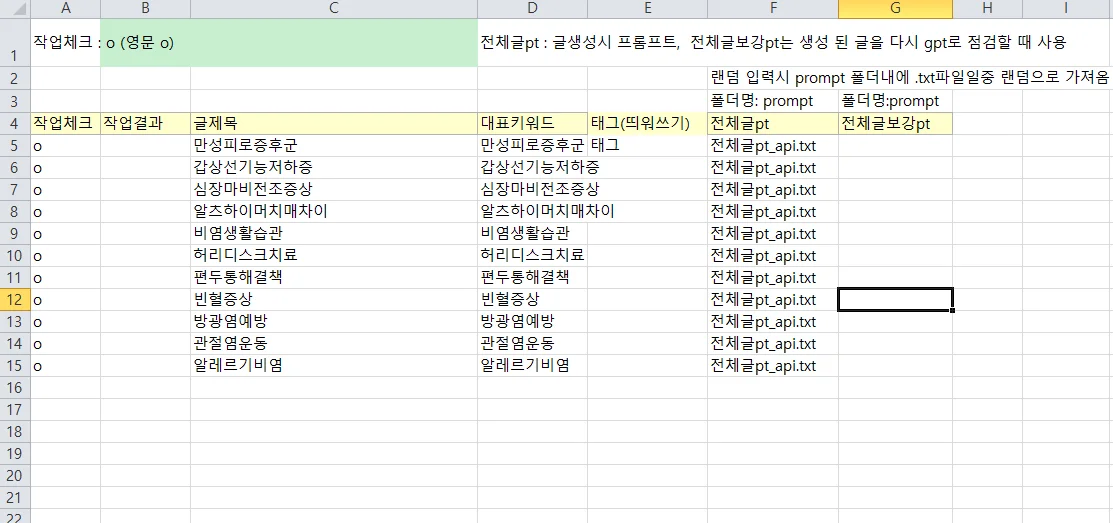The width and height of the screenshot is (1113, 523).
Task: Select column B header
Action: 146,8
